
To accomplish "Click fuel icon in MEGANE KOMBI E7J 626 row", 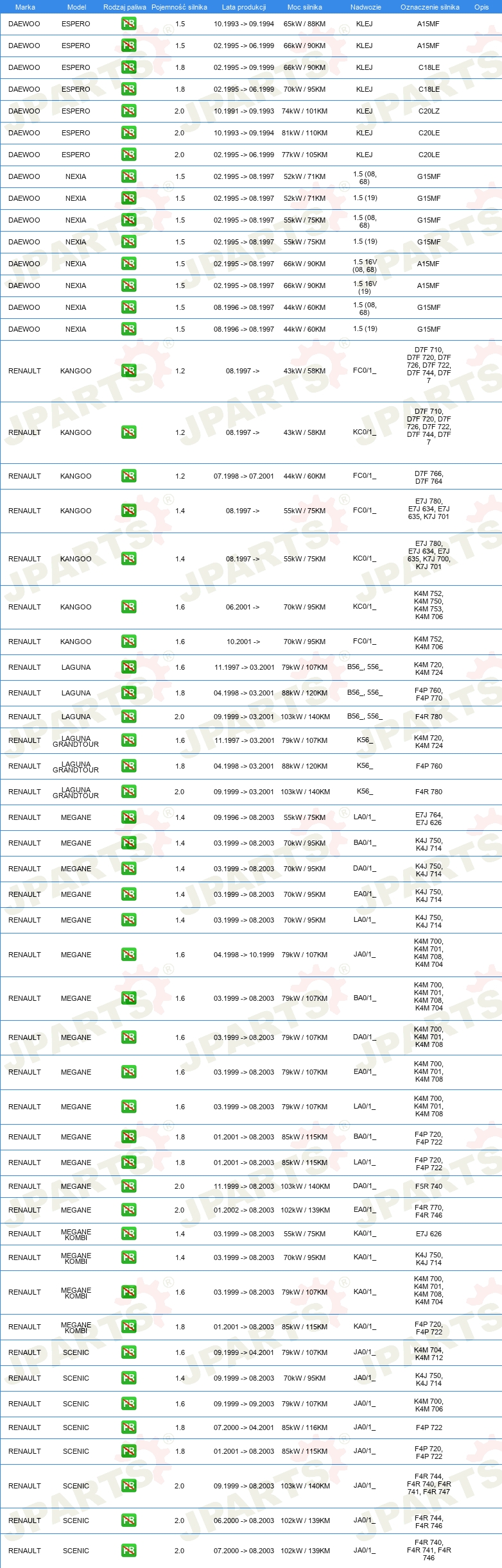I will tap(128, 1234).
